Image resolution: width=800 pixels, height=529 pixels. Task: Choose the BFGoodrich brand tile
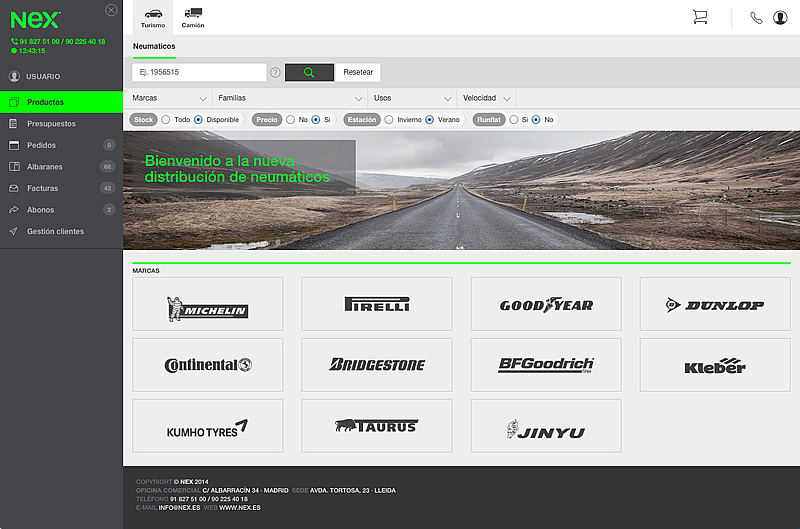pos(546,365)
